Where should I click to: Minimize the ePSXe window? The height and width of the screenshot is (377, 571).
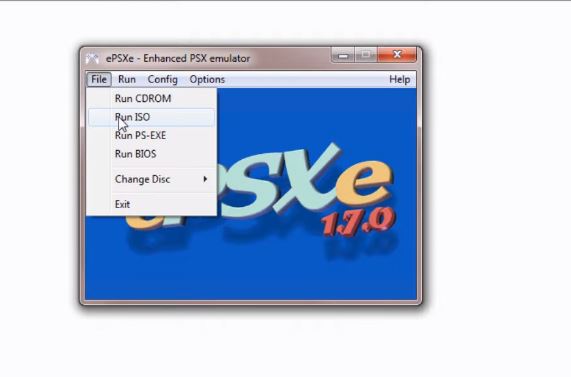(343, 55)
